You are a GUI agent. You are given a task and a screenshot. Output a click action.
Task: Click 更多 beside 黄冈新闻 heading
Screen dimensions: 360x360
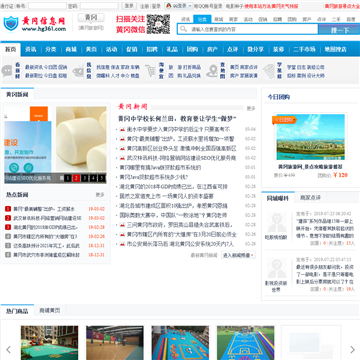251,108
